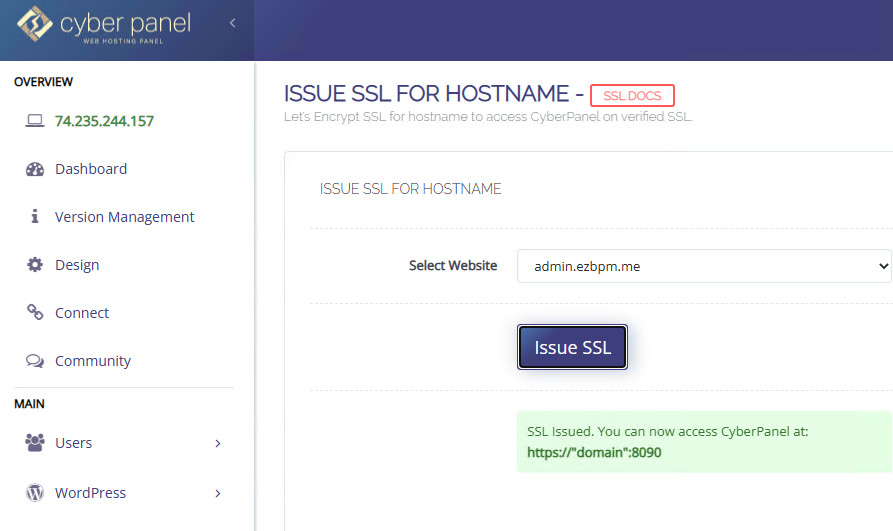893x531 pixels.
Task: Click the Users group icon
Action: tap(35, 443)
